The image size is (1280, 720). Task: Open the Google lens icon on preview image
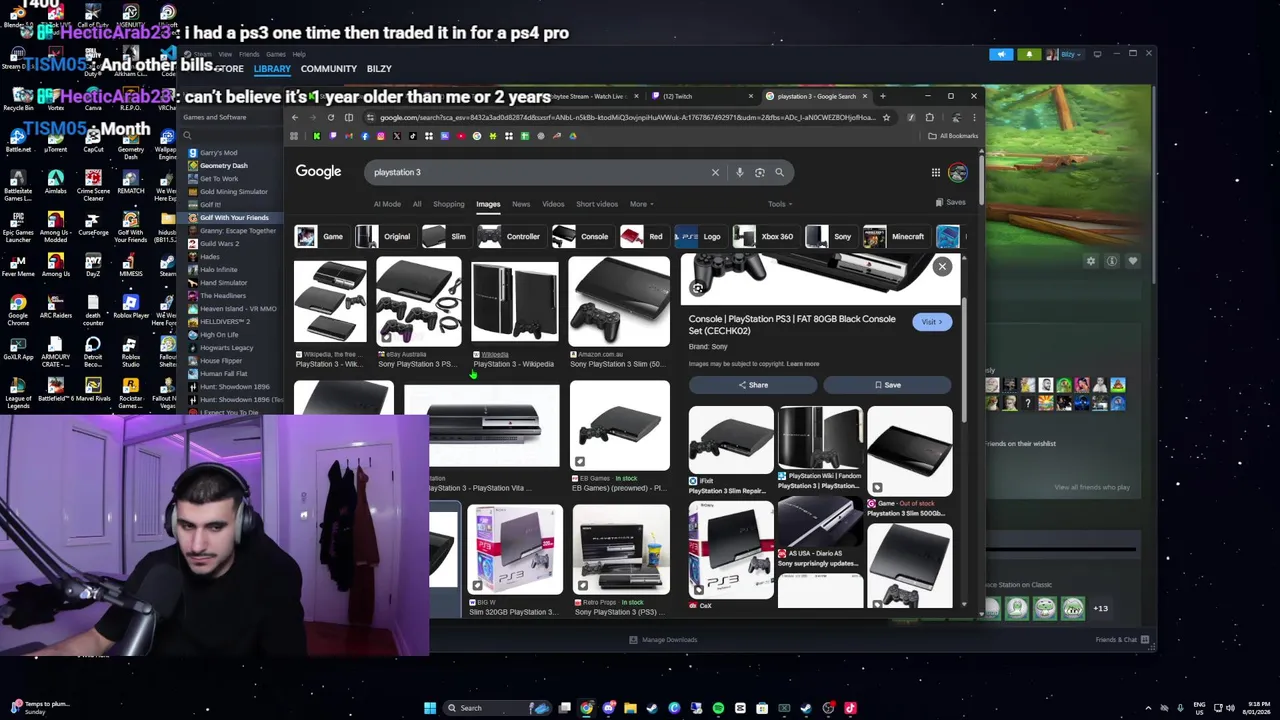point(698,288)
